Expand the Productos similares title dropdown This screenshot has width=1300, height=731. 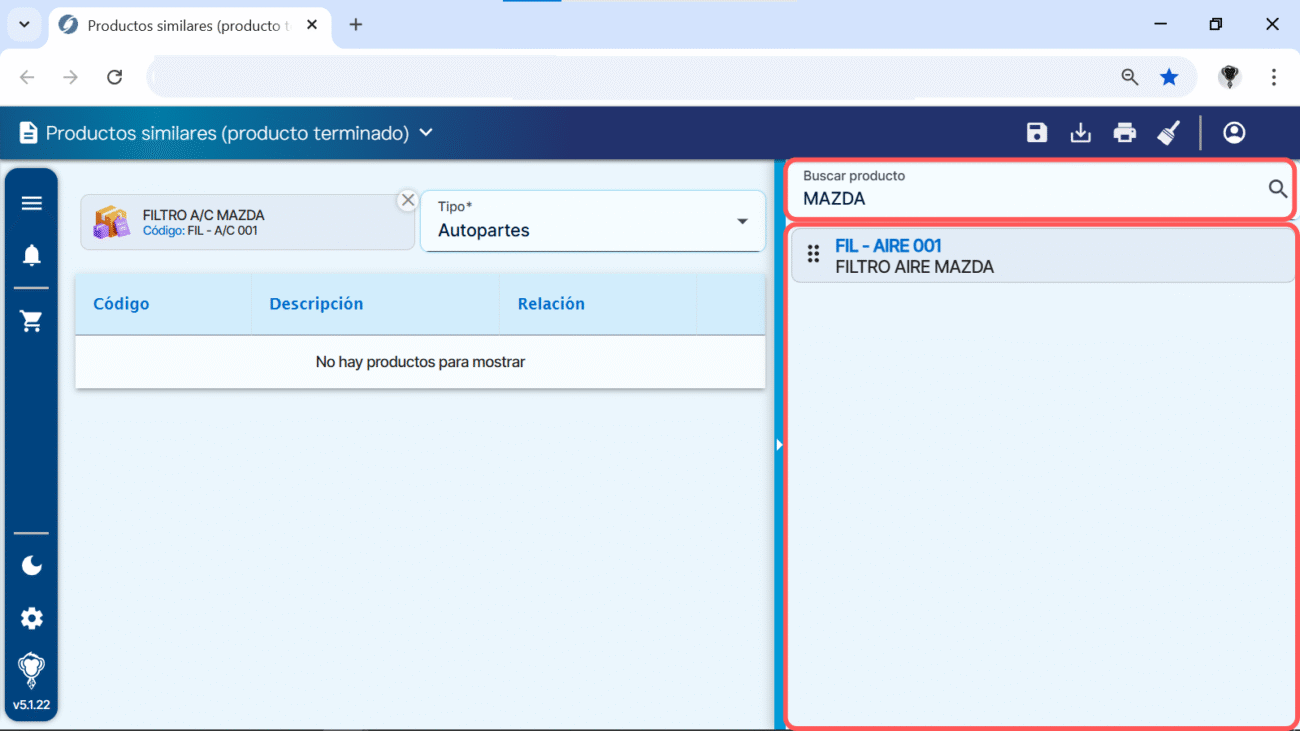click(426, 133)
